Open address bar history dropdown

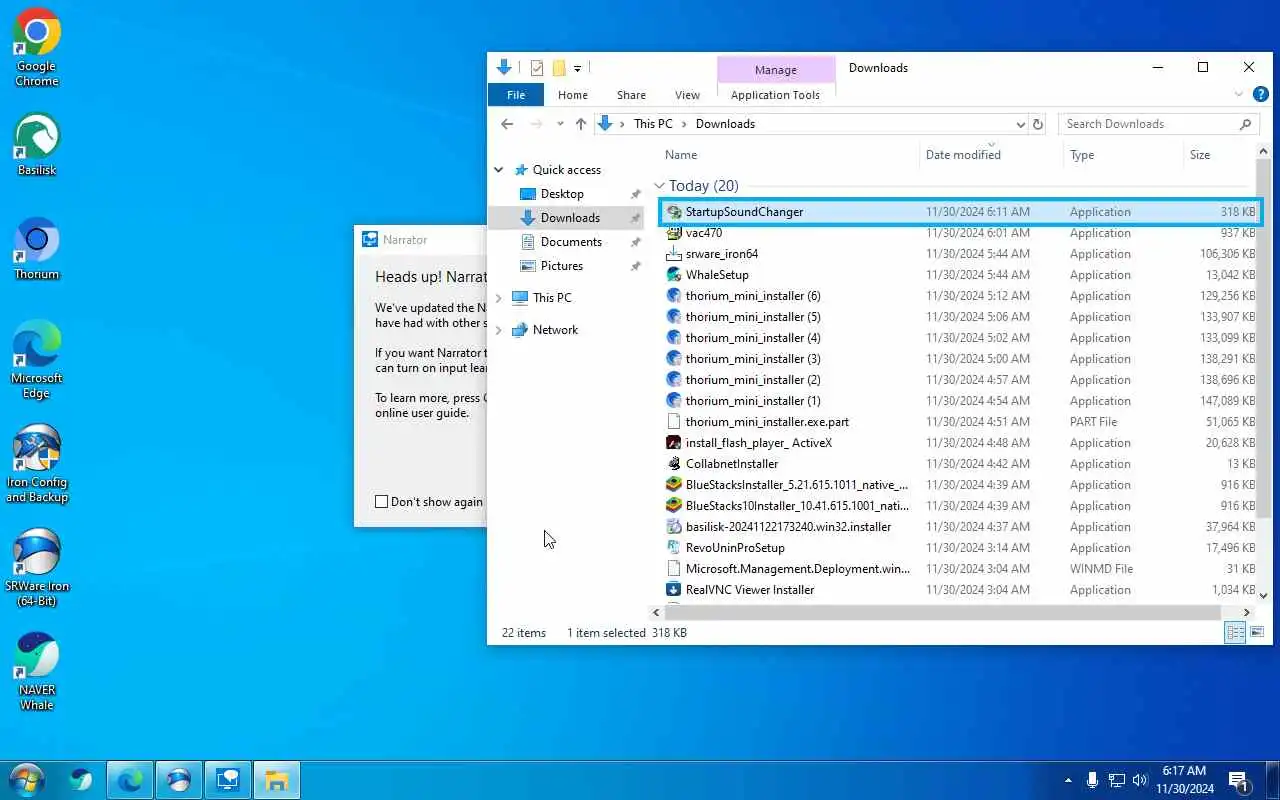(x=1020, y=124)
